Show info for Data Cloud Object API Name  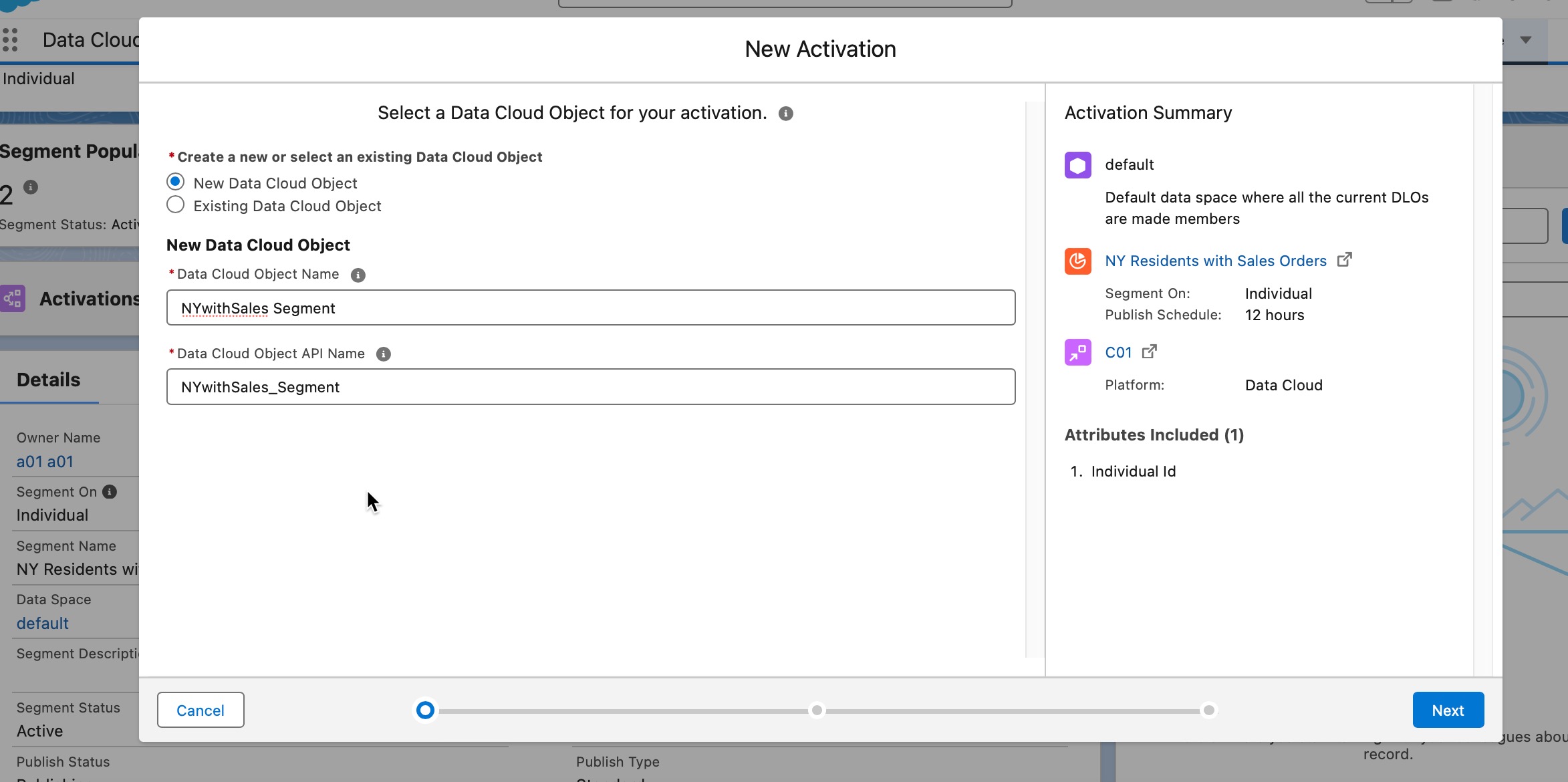click(383, 354)
